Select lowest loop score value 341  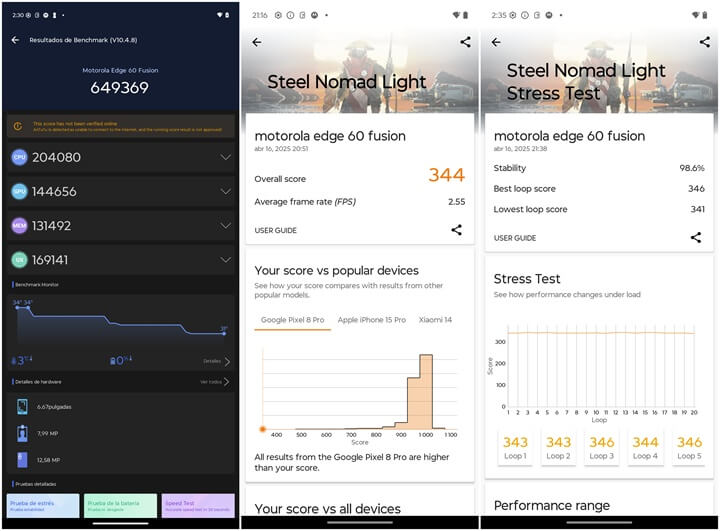(x=697, y=209)
